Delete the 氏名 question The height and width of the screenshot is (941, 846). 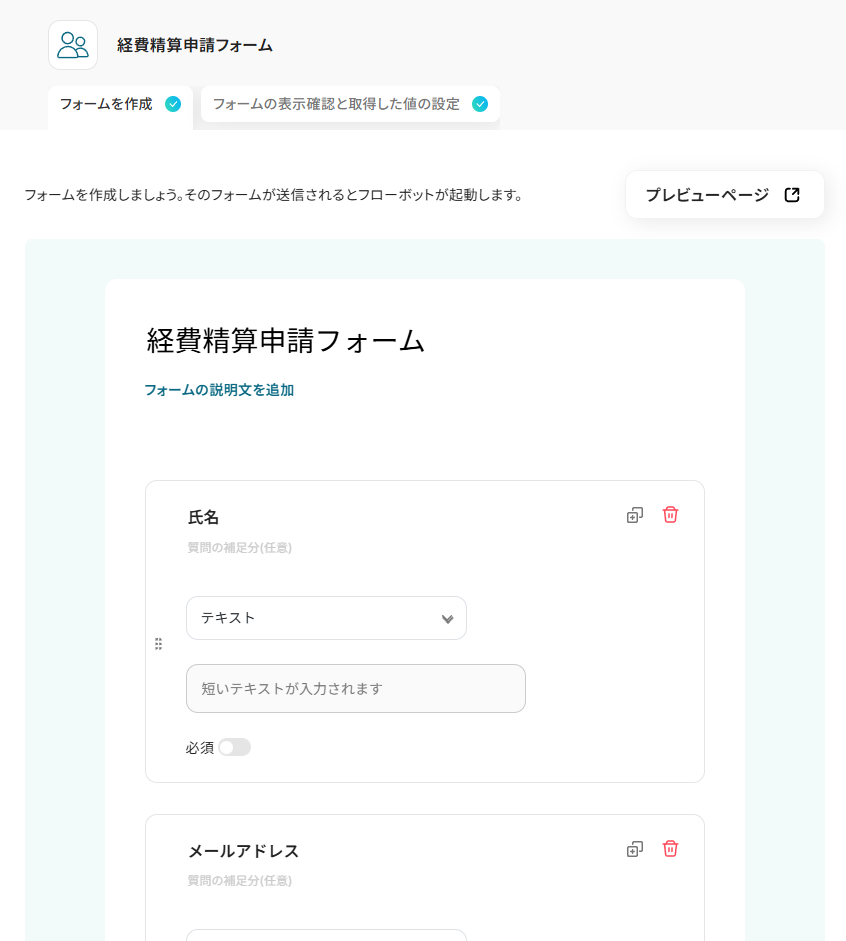670,515
